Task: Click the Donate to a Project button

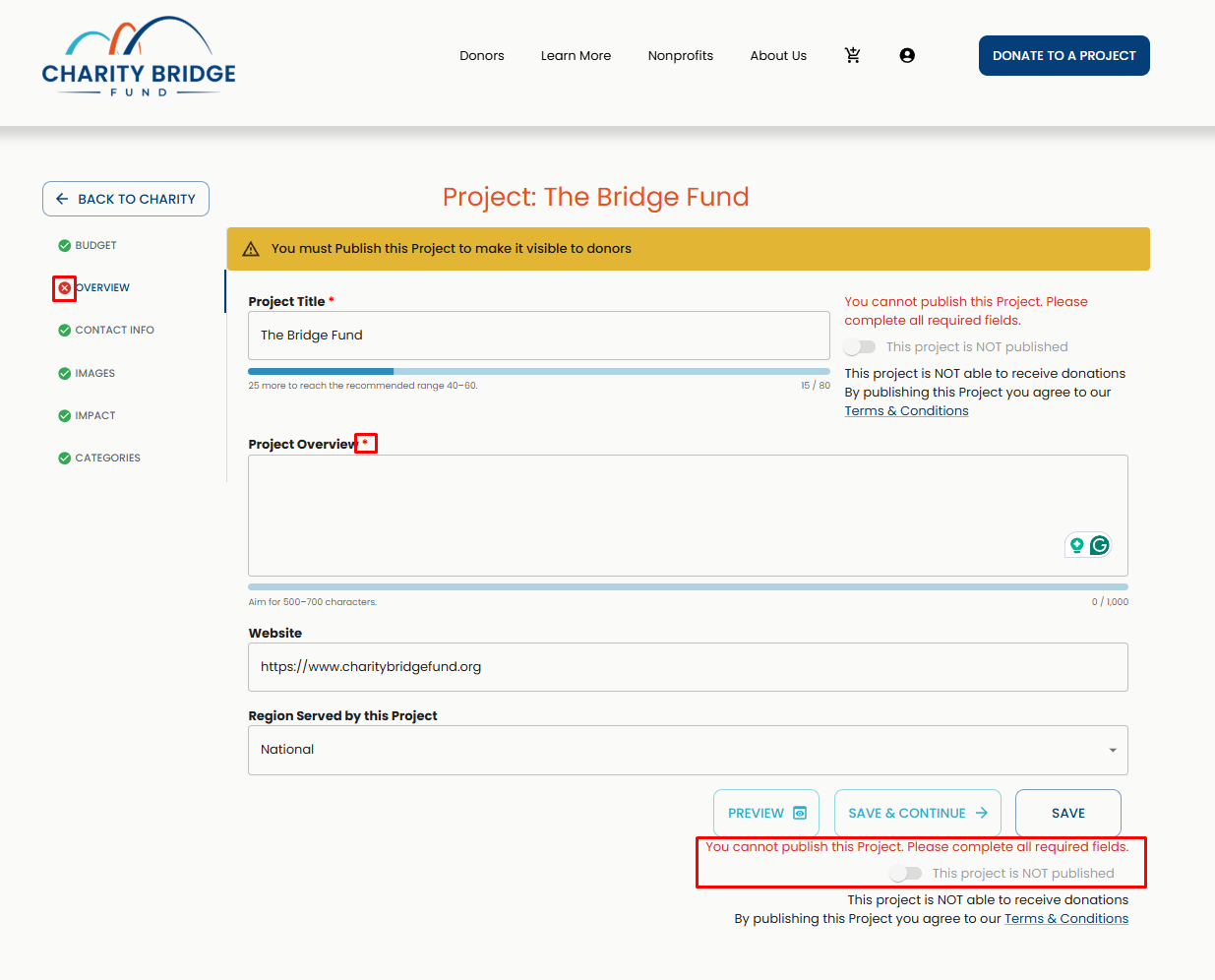Action: tap(1064, 55)
